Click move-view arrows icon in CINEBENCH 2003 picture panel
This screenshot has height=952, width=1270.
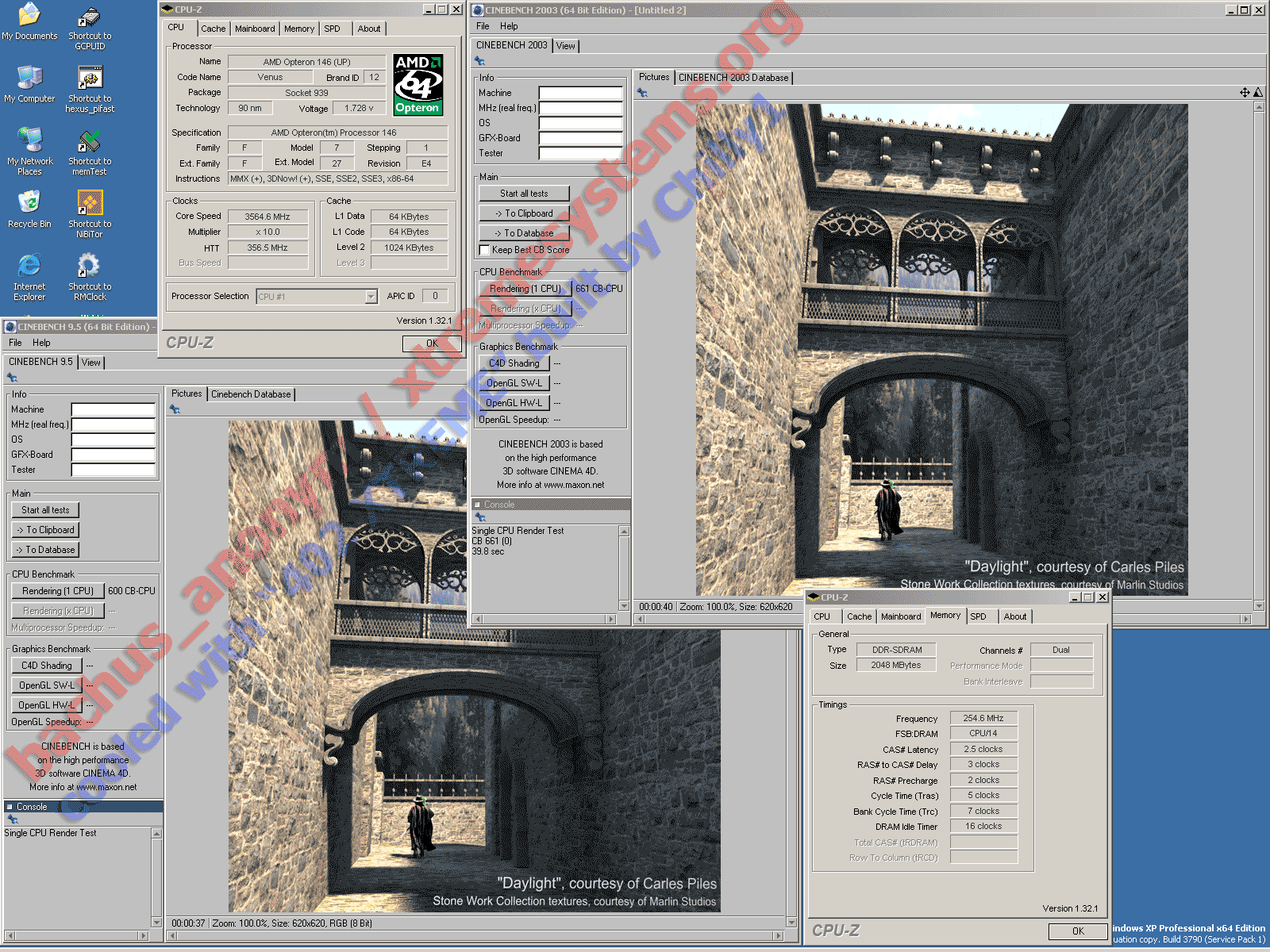click(x=1245, y=93)
